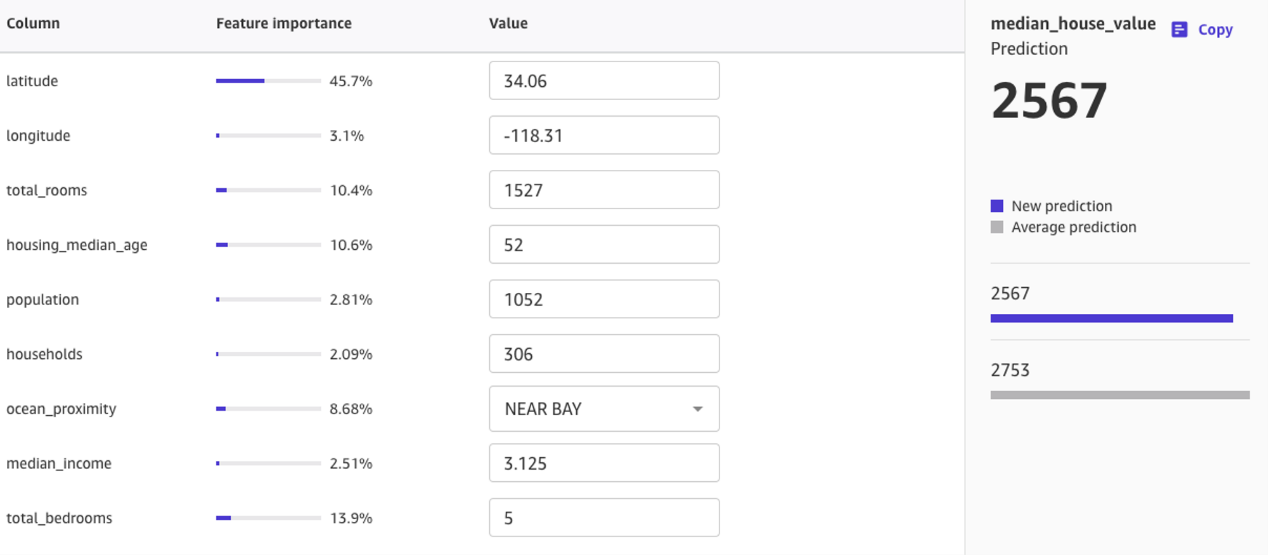Click the blue New prediction legend square
Image resolution: width=1269 pixels, height=556 pixels.
pos(997,206)
